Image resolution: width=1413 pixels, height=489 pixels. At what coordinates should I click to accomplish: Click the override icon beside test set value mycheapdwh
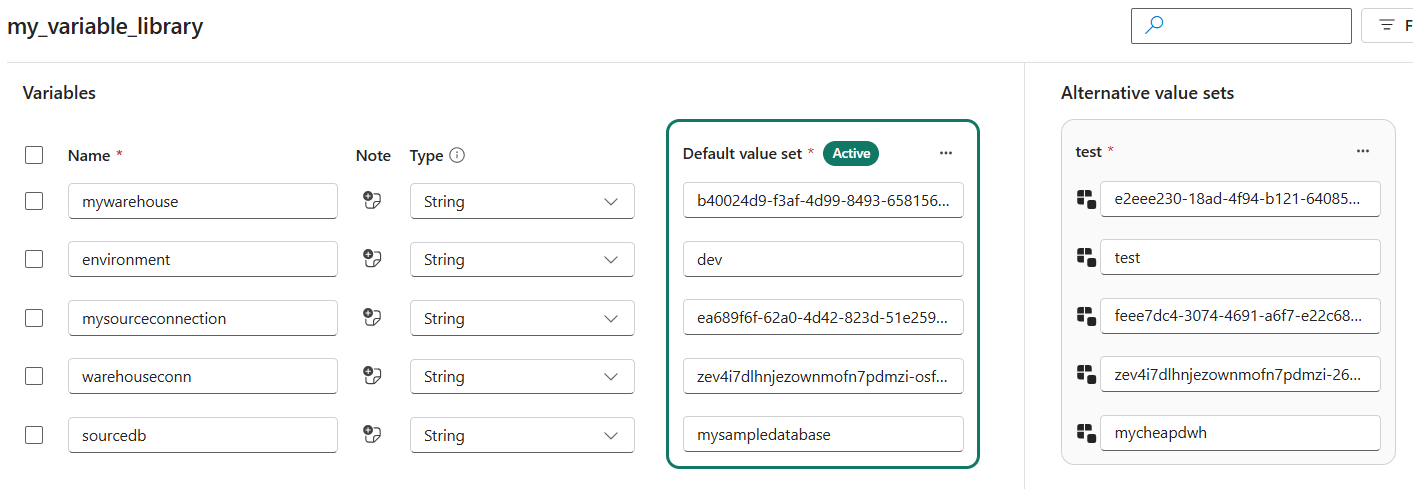[1086, 433]
